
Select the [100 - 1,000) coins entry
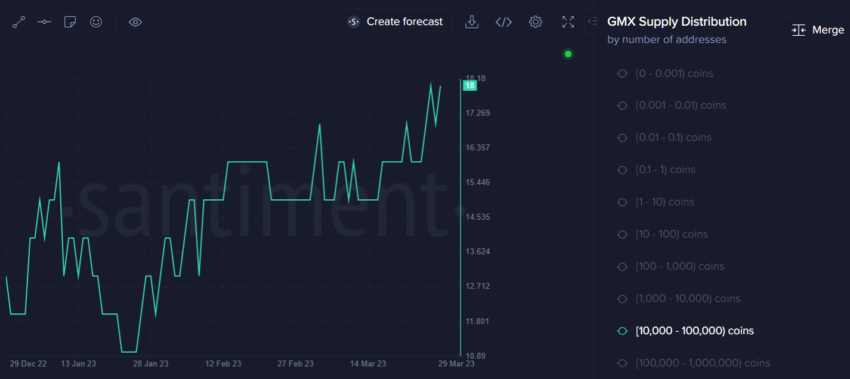click(671, 266)
